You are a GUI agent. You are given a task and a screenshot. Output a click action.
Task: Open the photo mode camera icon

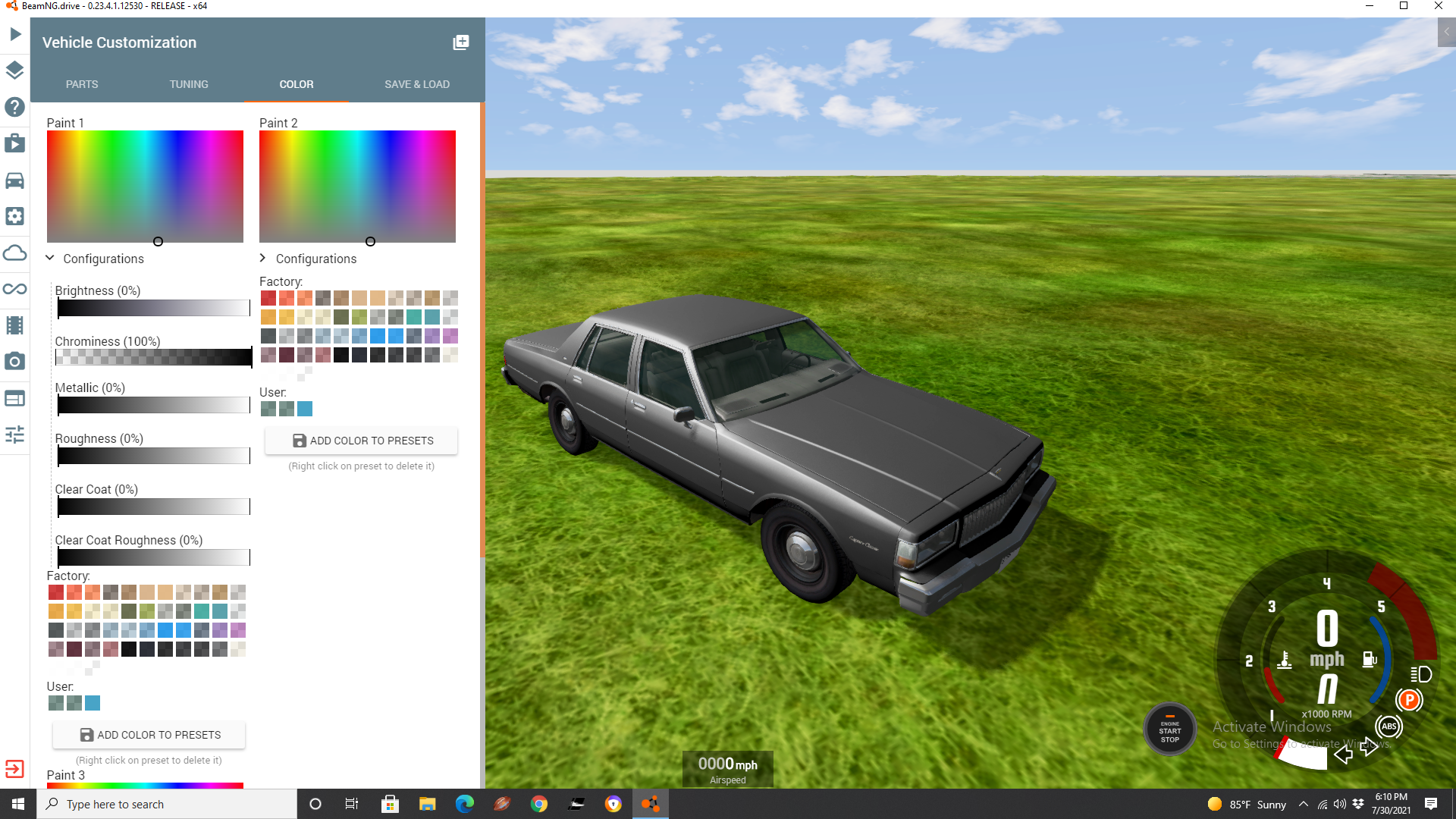pos(15,362)
